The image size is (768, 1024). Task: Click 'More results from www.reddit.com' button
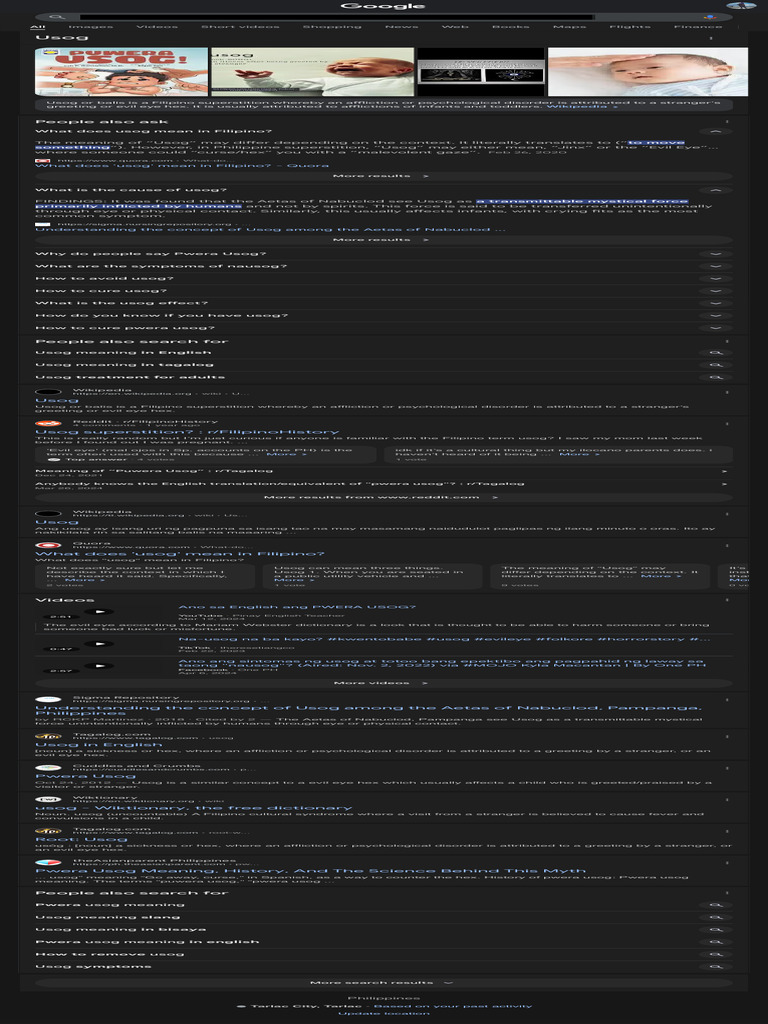pyautogui.click(x=383, y=498)
